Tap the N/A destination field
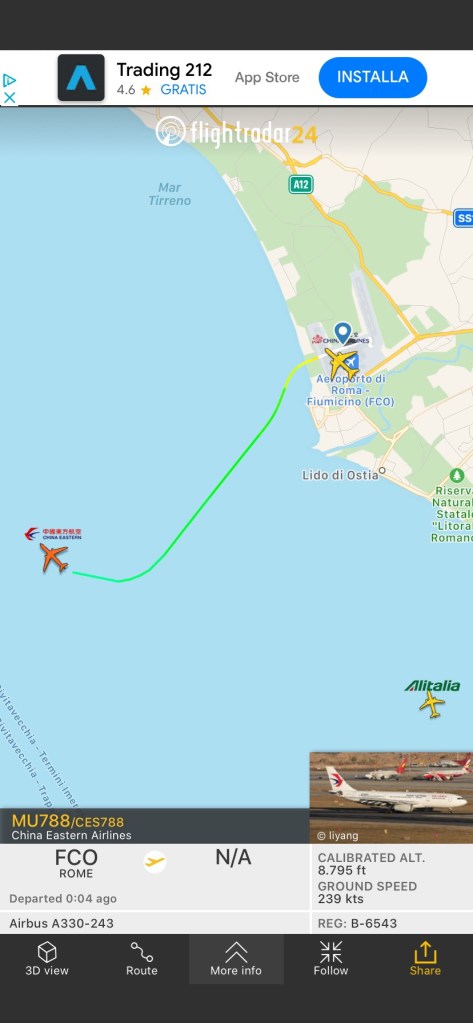This screenshot has width=473, height=1023. point(234,857)
